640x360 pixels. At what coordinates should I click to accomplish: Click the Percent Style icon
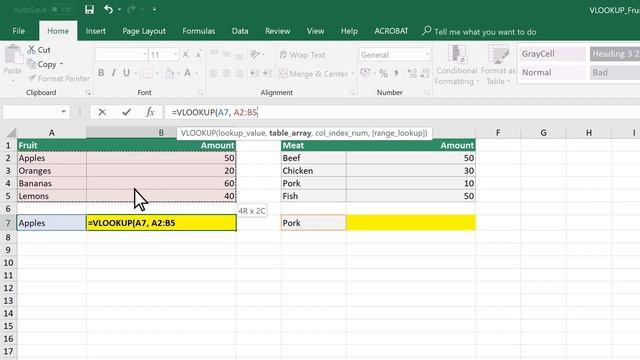[383, 73]
